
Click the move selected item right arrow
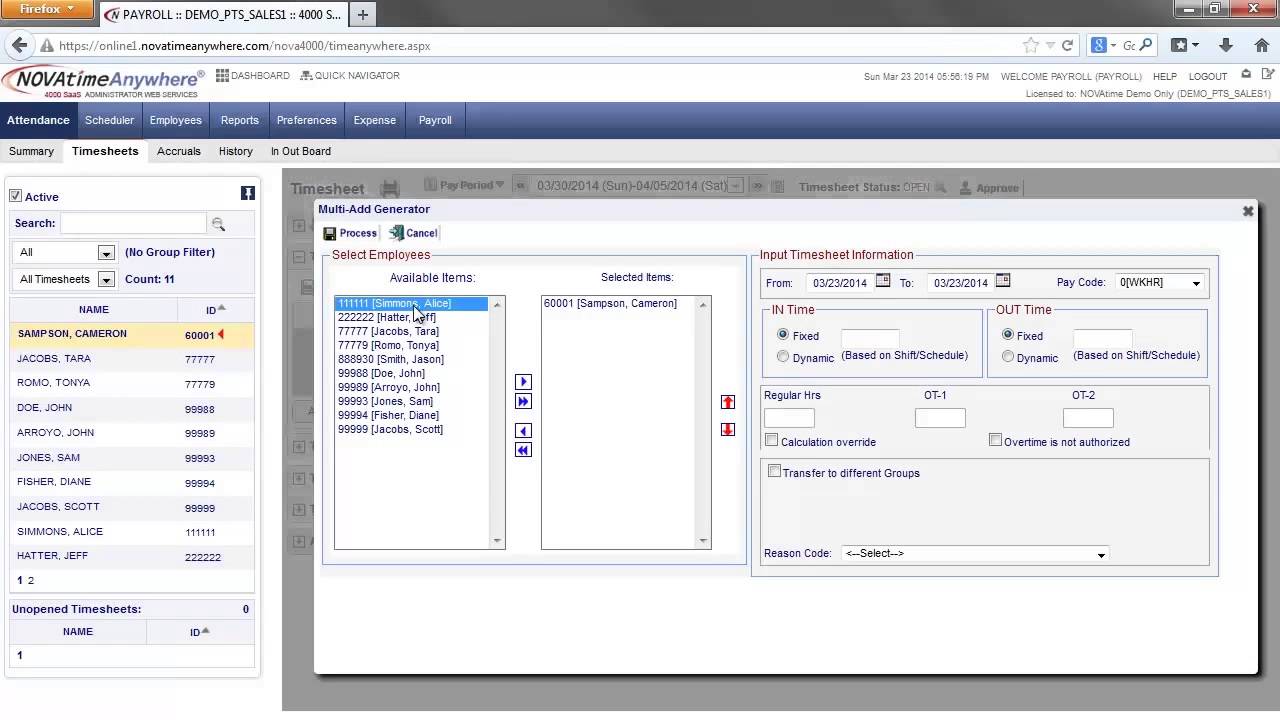click(523, 382)
